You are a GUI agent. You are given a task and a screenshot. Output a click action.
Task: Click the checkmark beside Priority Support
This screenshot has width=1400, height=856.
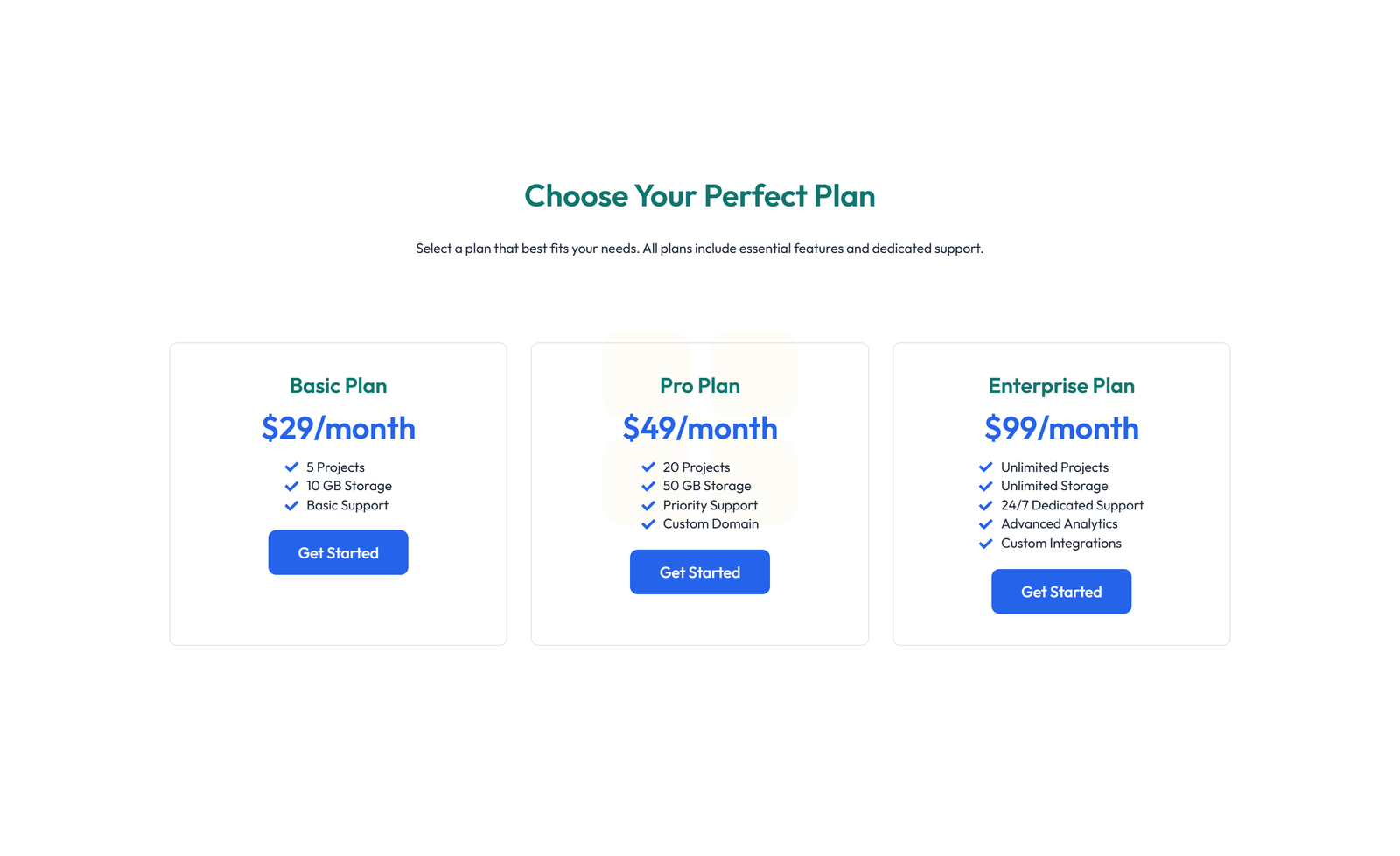pyautogui.click(x=648, y=505)
